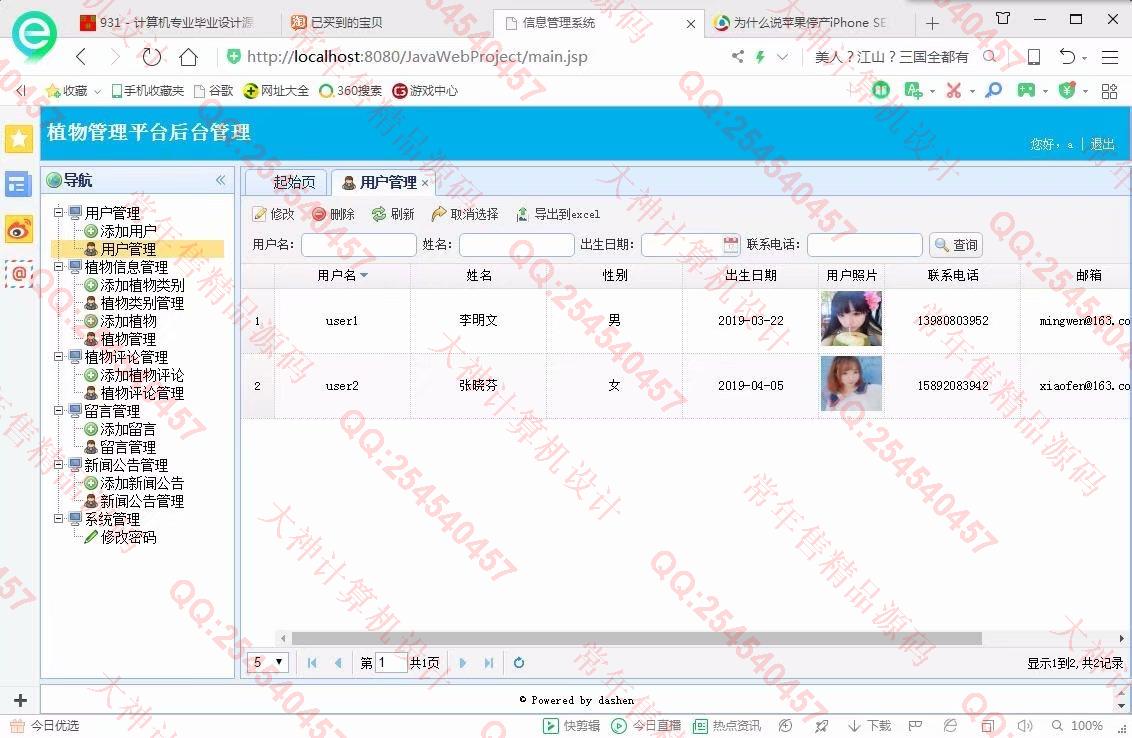Click the 删除 delete toolbar icon
The image size is (1132, 738).
[x=319, y=214]
